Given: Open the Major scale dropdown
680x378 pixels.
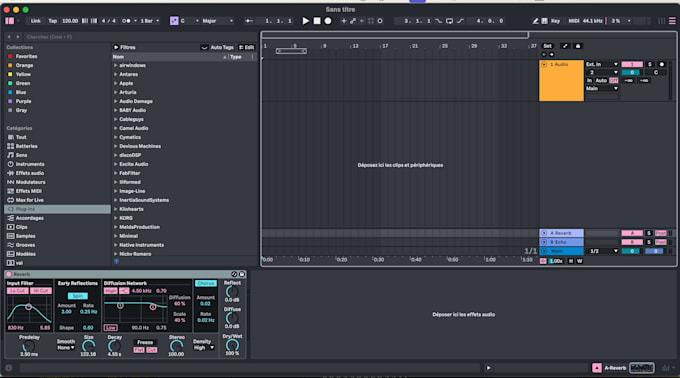Looking at the screenshot, I should pyautogui.click(x=218, y=21).
